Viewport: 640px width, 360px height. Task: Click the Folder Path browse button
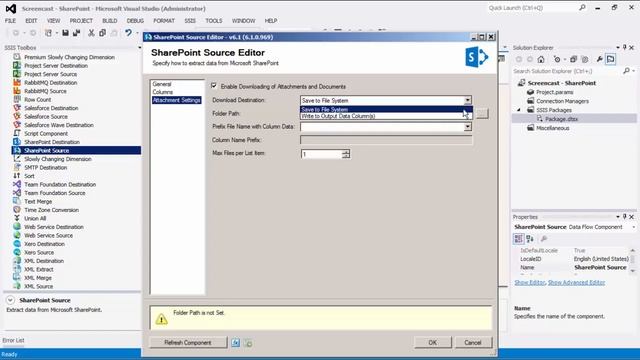482,113
